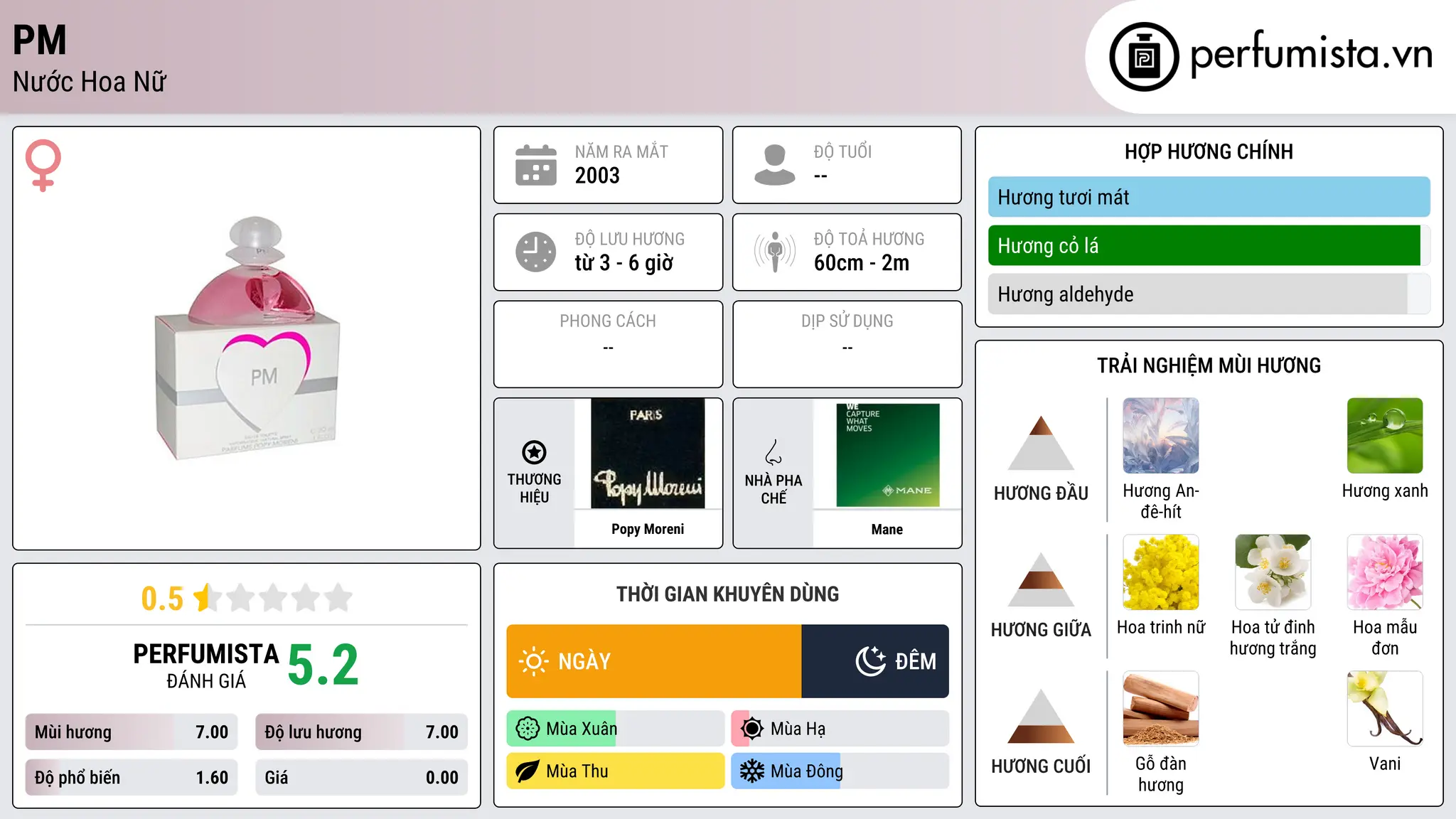The image size is (1456, 819).
Task: Click the Mùa Đông season bar
Action: click(840, 771)
